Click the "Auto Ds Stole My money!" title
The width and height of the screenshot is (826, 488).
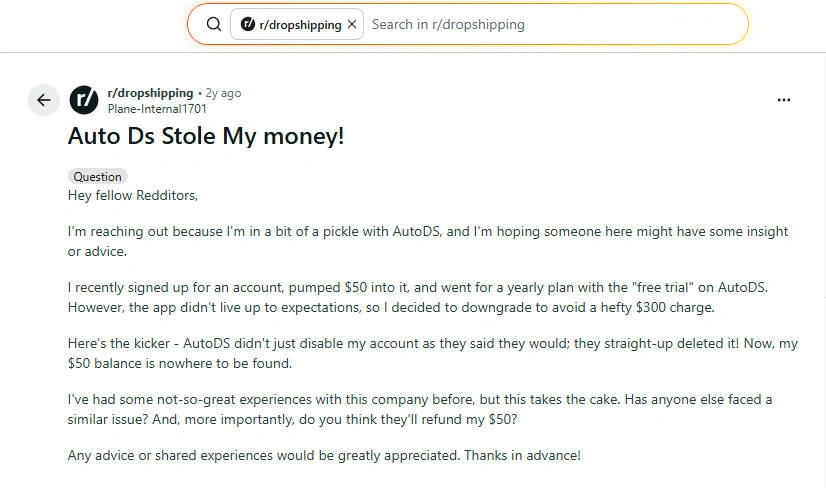(206, 136)
